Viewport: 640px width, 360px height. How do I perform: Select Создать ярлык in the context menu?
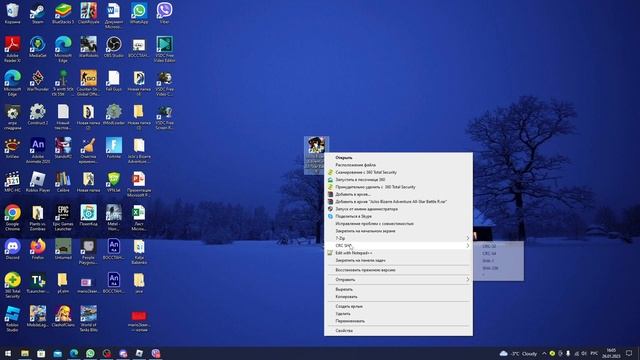[x=349, y=307]
